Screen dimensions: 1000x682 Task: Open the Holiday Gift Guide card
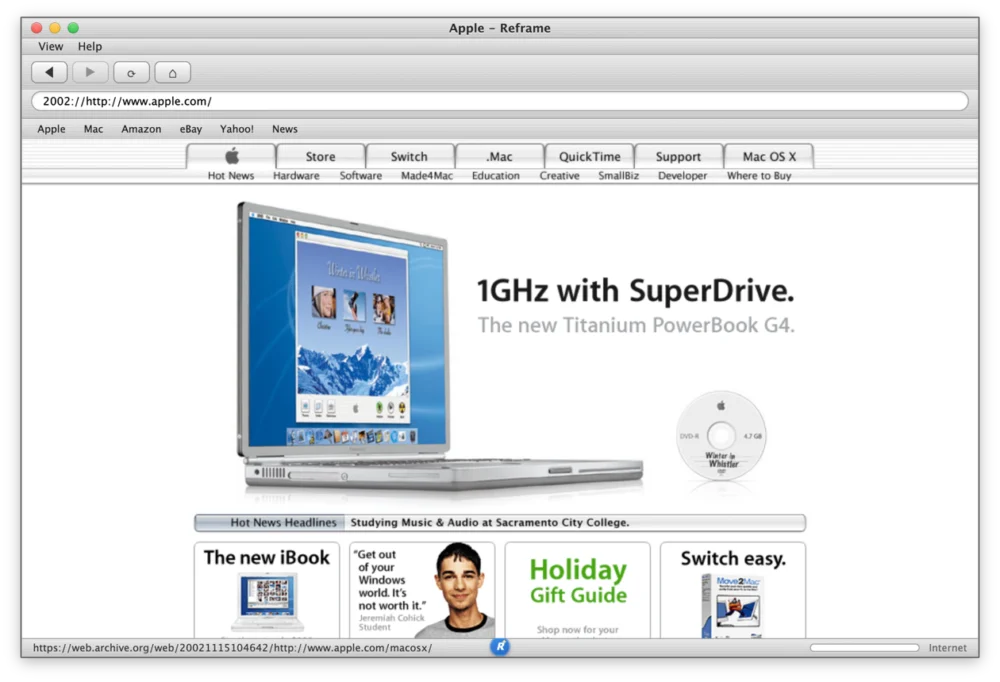(578, 590)
